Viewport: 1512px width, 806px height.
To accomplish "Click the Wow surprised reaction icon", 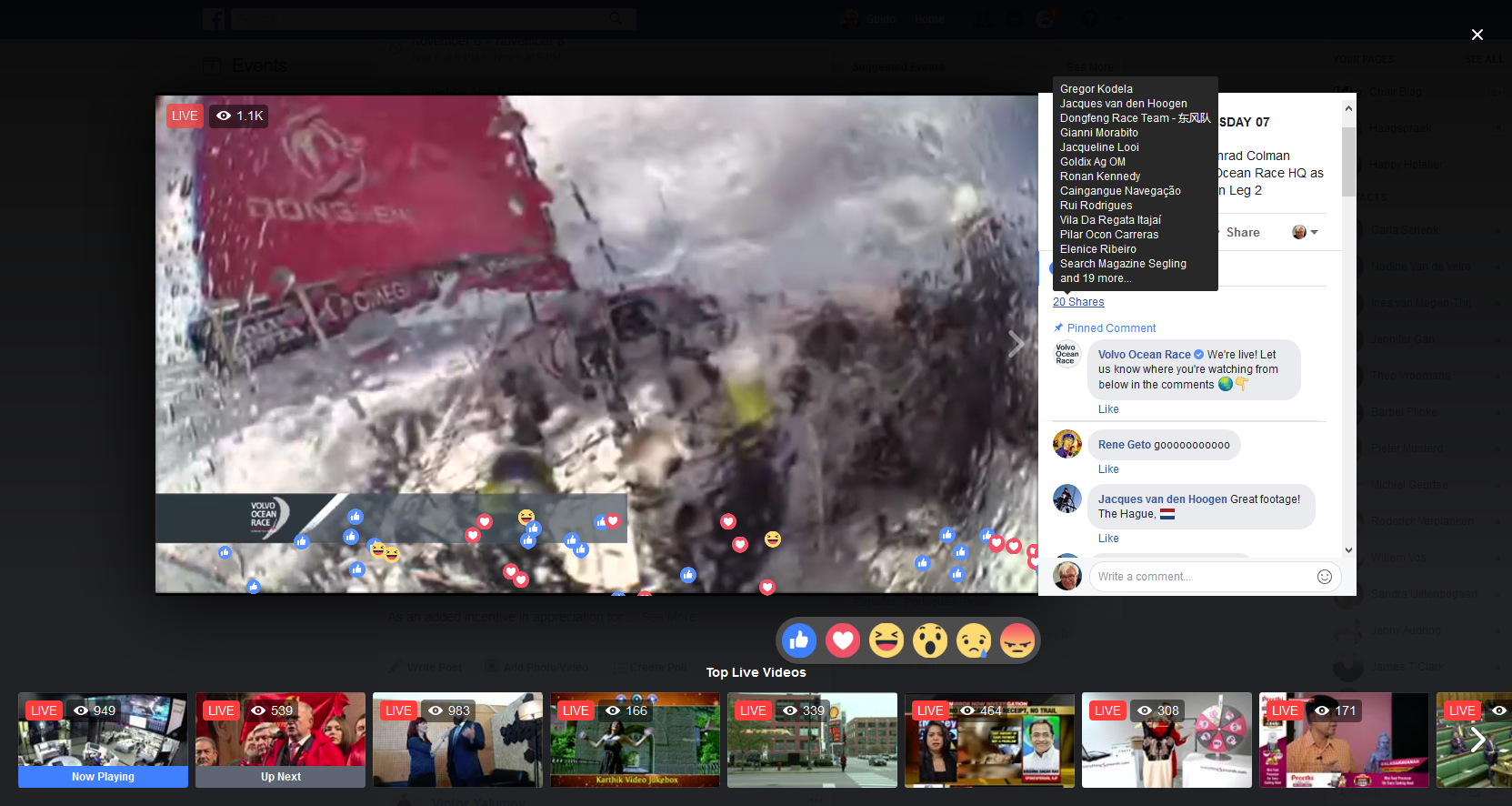I will click(930, 641).
